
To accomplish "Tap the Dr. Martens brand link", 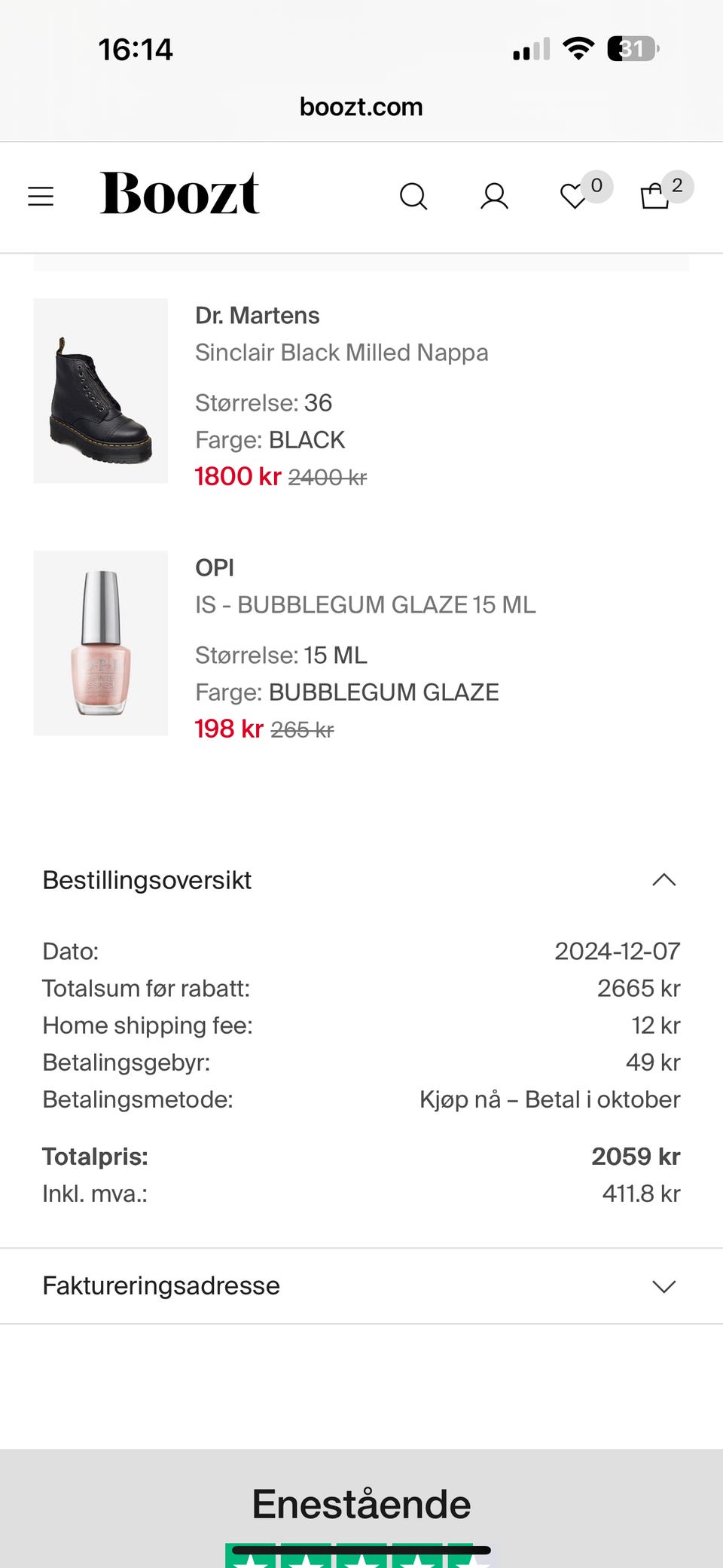I will click(258, 316).
